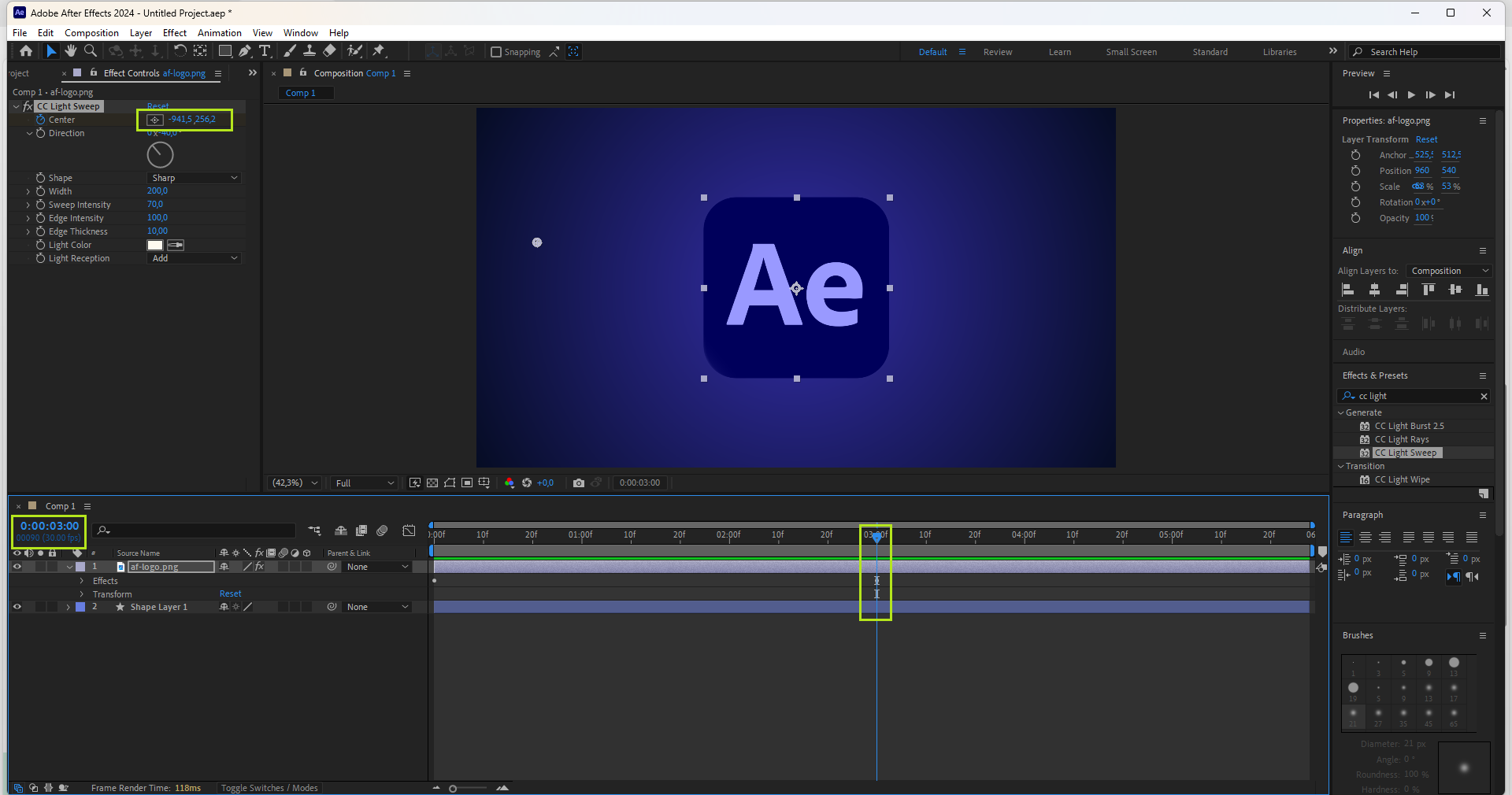Image resolution: width=1512 pixels, height=795 pixels.
Task: Switch to the Learn workspace
Action: click(x=1059, y=52)
